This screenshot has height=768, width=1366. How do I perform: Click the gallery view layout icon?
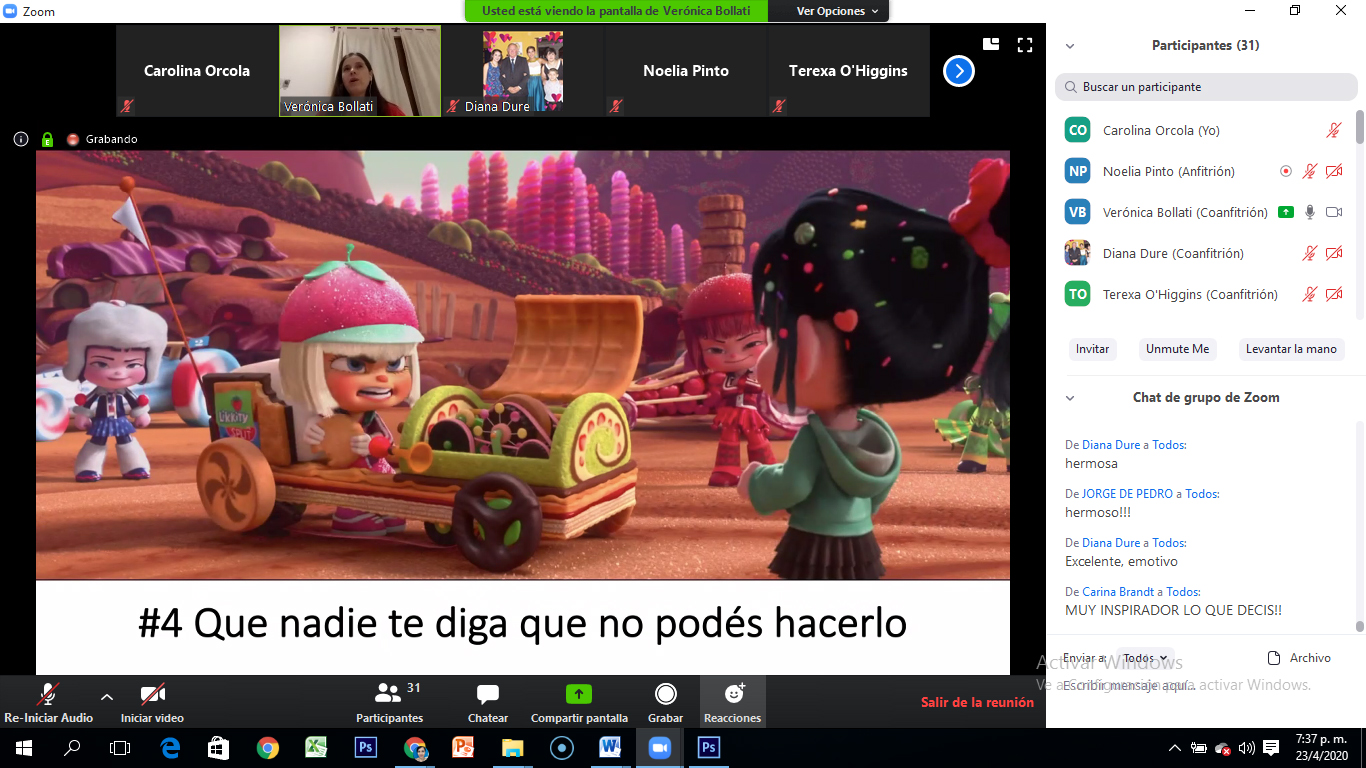[991, 44]
